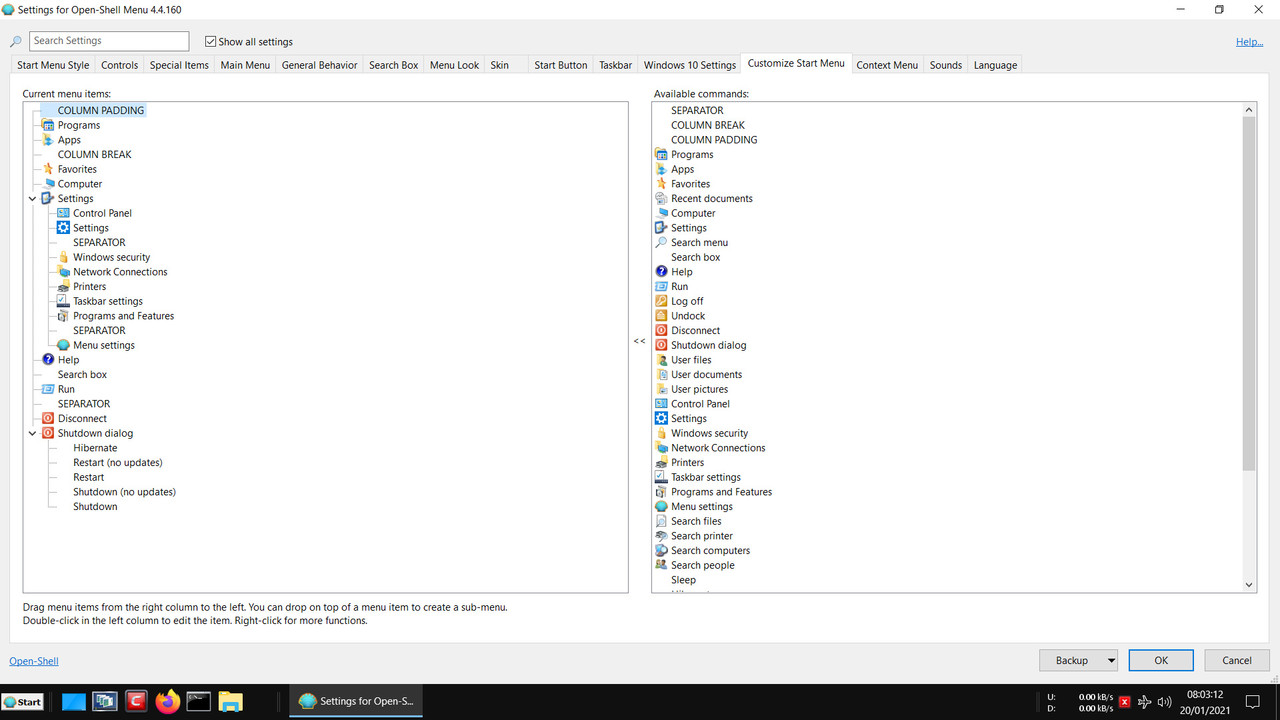Click the Log off icon in Available commands
Image resolution: width=1280 pixels, height=720 pixels.
[661, 301]
